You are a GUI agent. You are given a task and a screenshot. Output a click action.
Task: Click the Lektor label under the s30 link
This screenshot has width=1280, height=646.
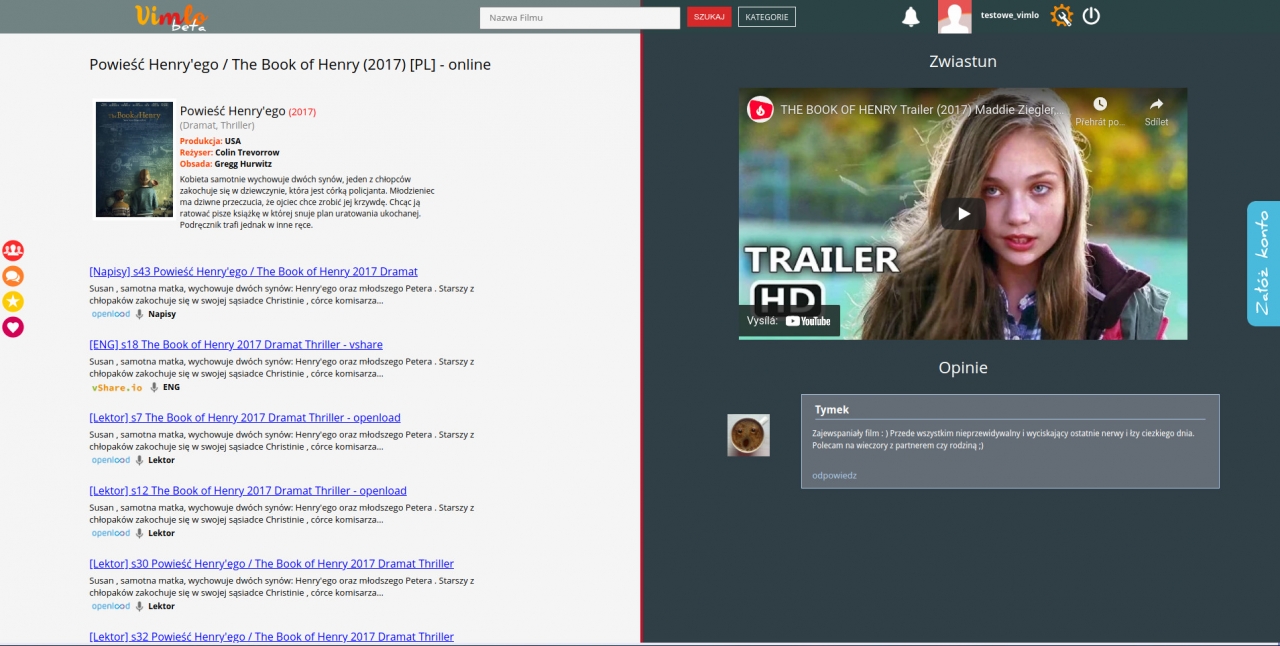(161, 606)
